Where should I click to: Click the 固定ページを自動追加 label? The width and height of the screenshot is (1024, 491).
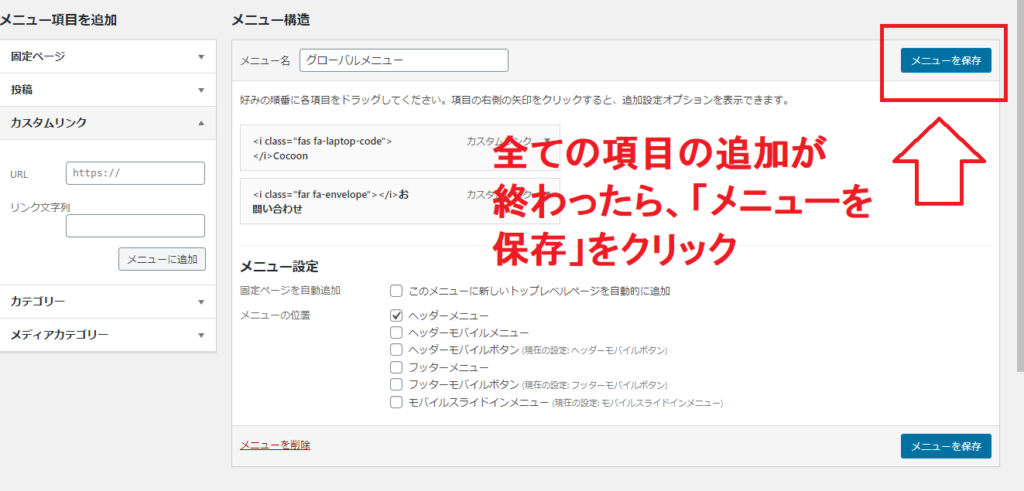click(x=290, y=290)
